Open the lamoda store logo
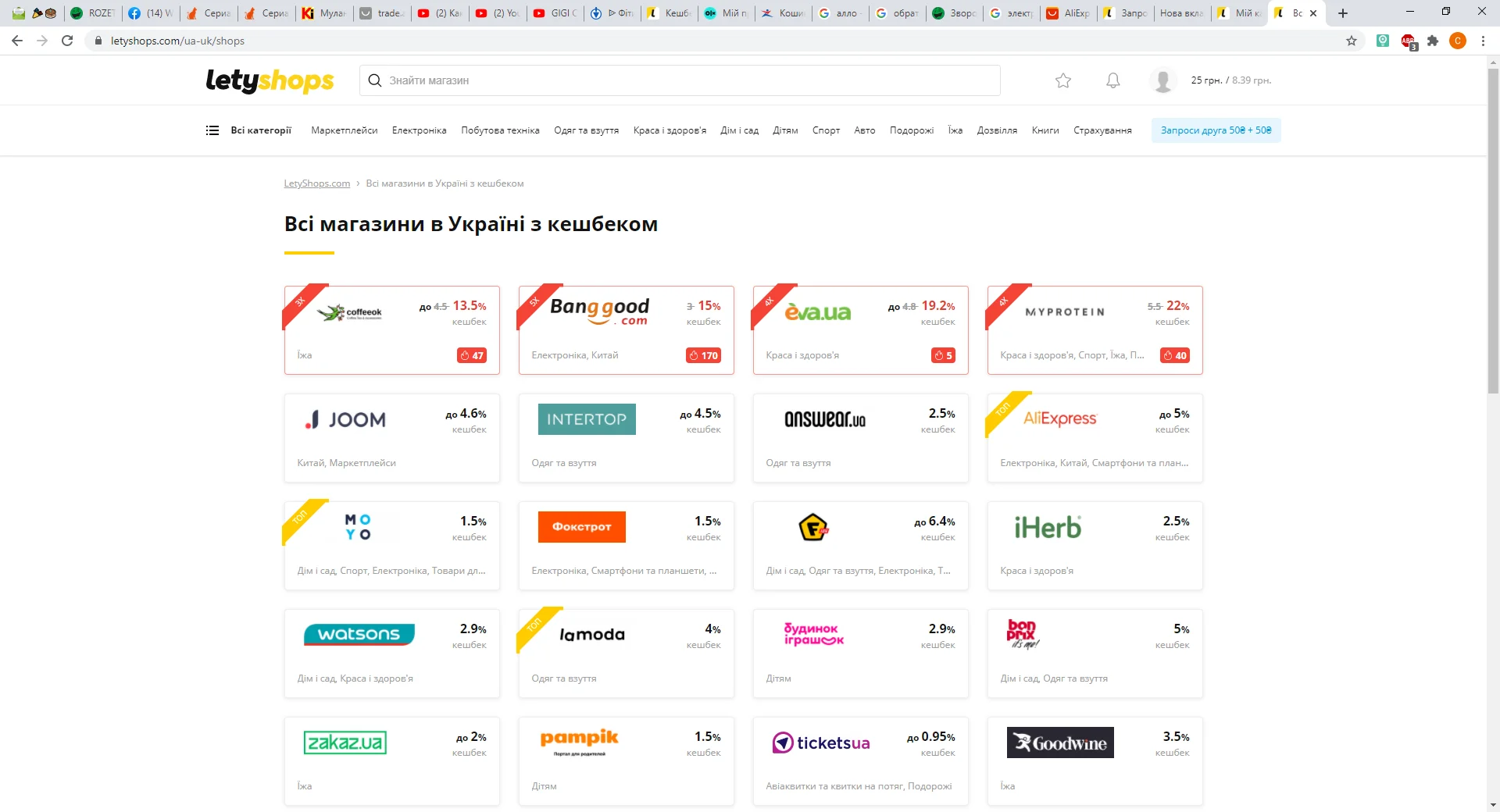 [592, 635]
